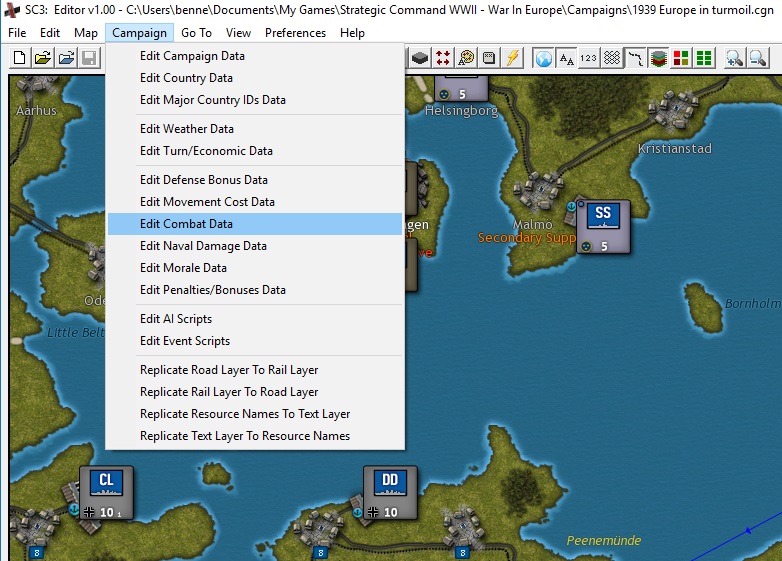Click the Save floppy disk icon
This screenshot has width=782, height=561.
coord(89,58)
